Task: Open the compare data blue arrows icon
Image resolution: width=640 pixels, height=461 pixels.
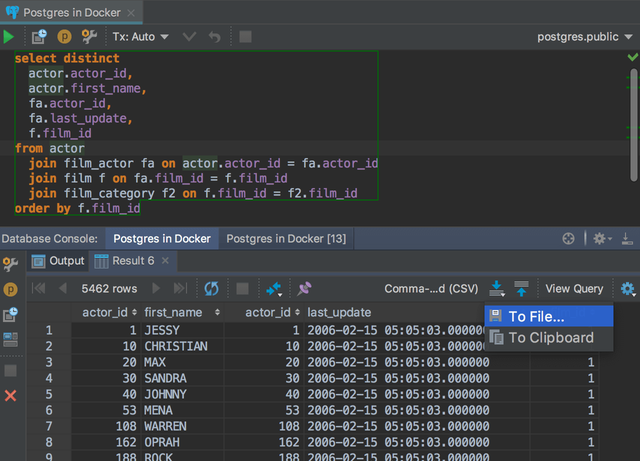Action: point(274,289)
